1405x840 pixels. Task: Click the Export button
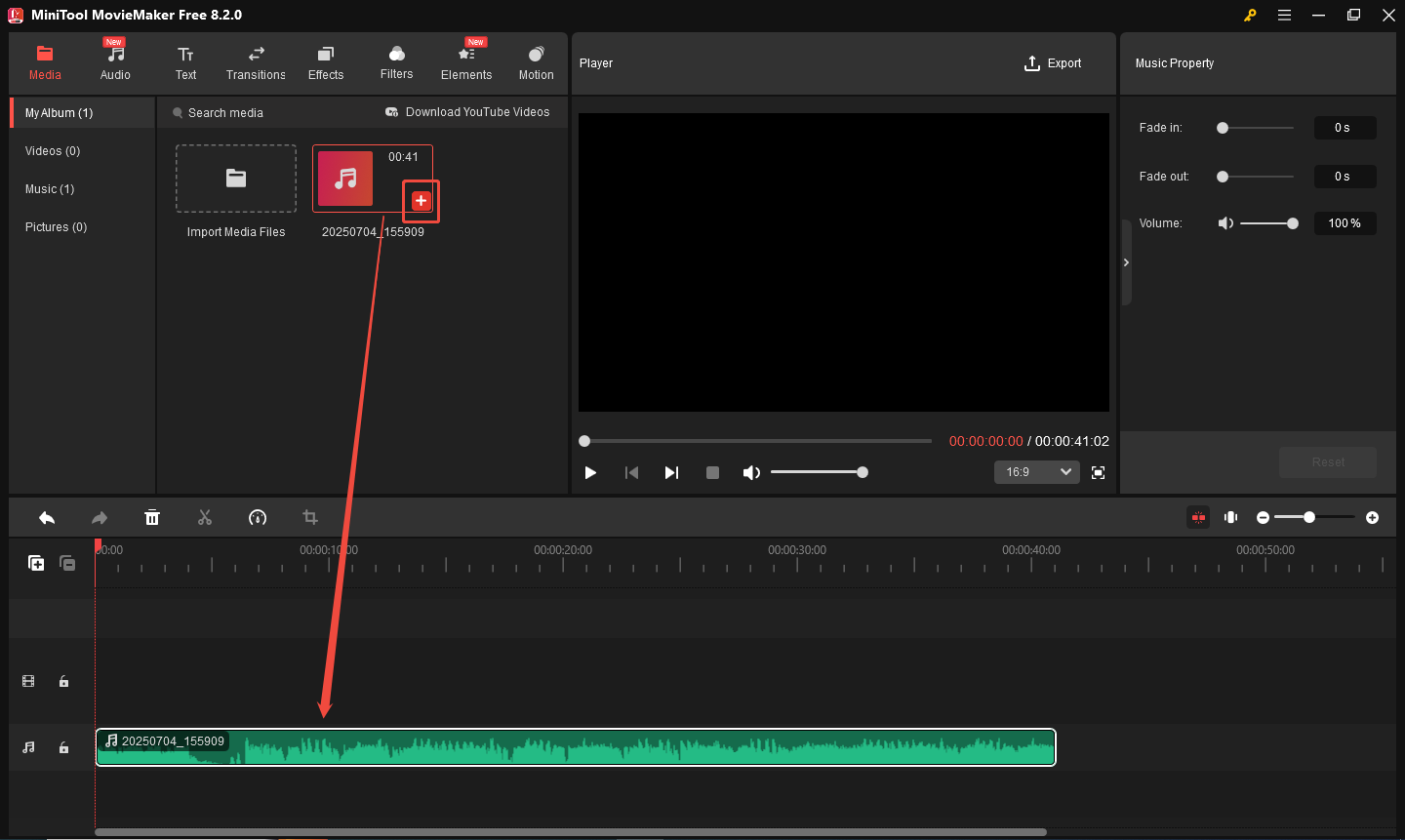(x=1053, y=63)
